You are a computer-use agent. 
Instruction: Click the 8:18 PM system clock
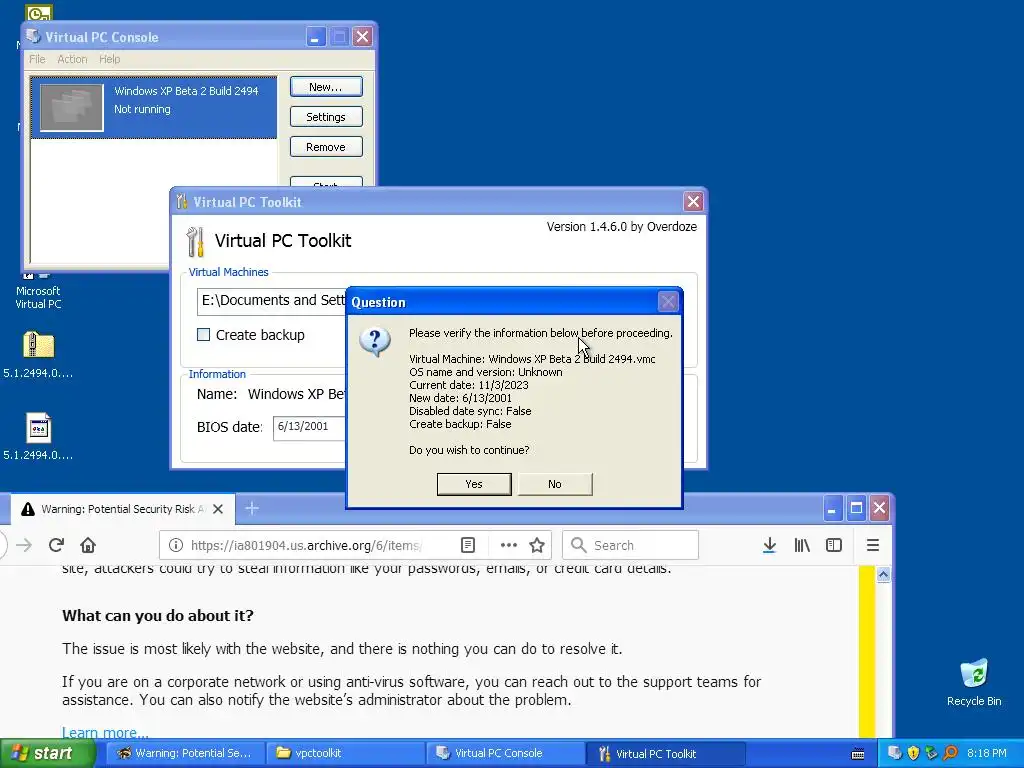(987, 753)
